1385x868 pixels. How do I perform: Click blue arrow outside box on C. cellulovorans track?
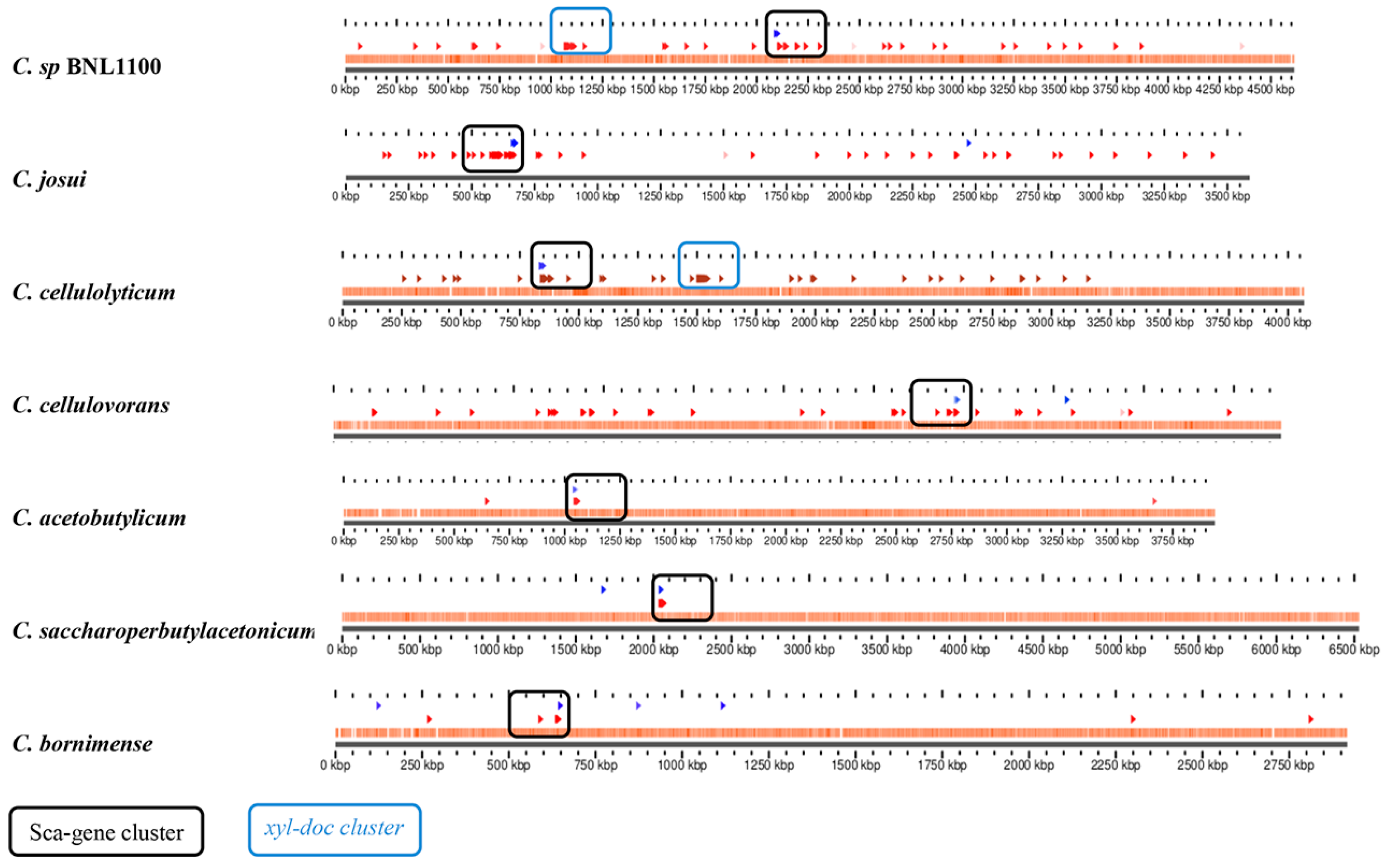point(1067,400)
